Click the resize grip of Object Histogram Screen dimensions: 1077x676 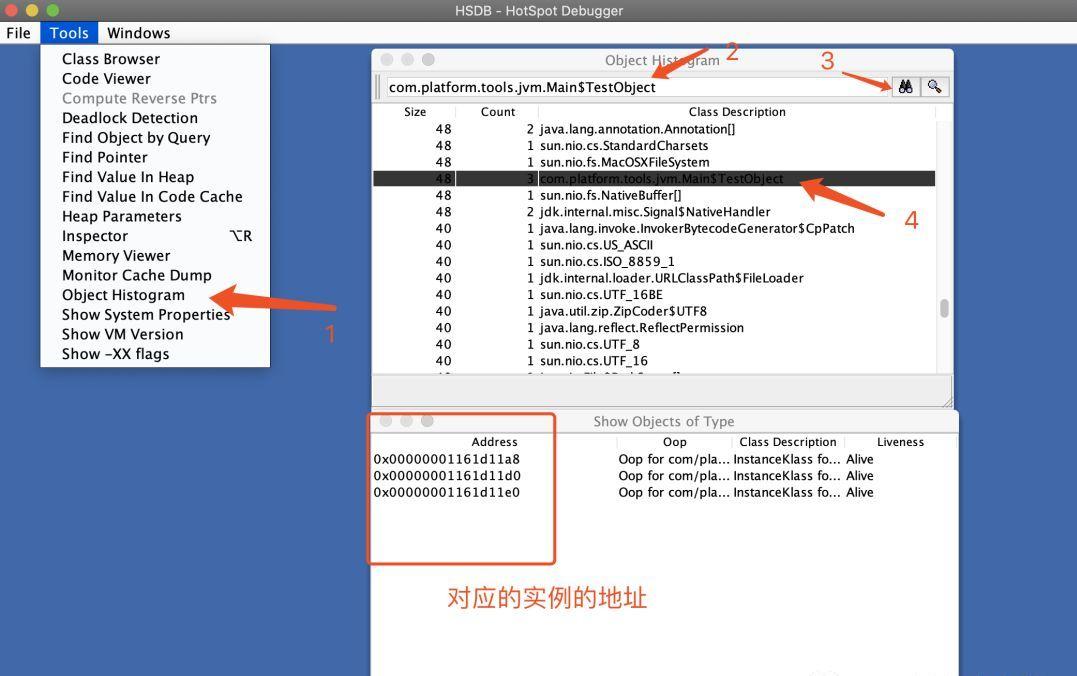pyautogui.click(x=947, y=401)
